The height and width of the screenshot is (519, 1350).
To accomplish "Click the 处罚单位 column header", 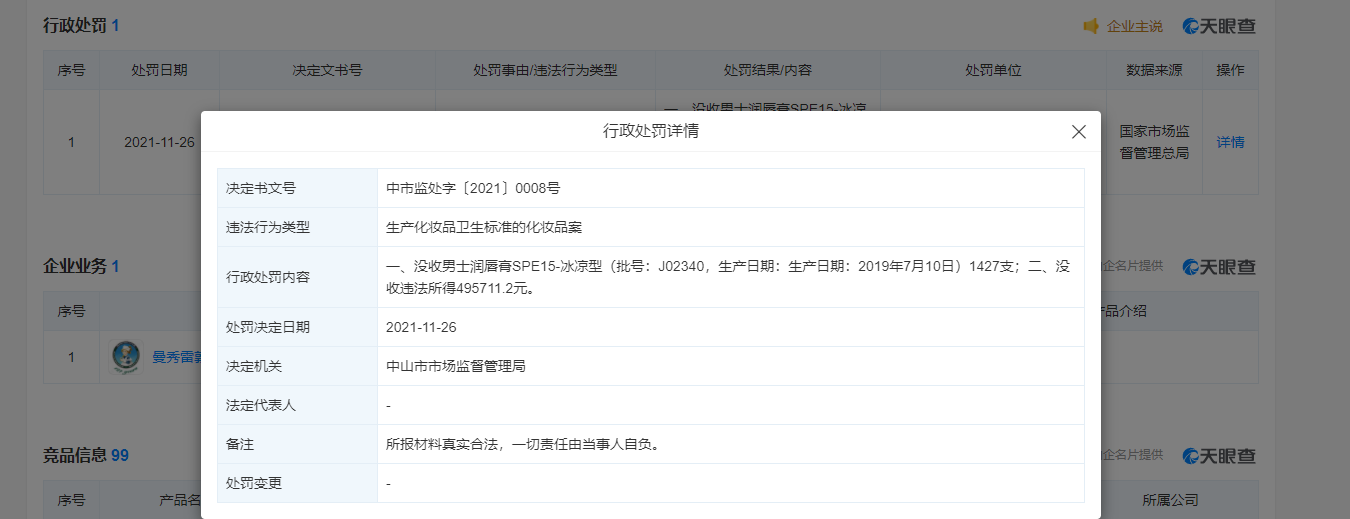I will click(992, 71).
